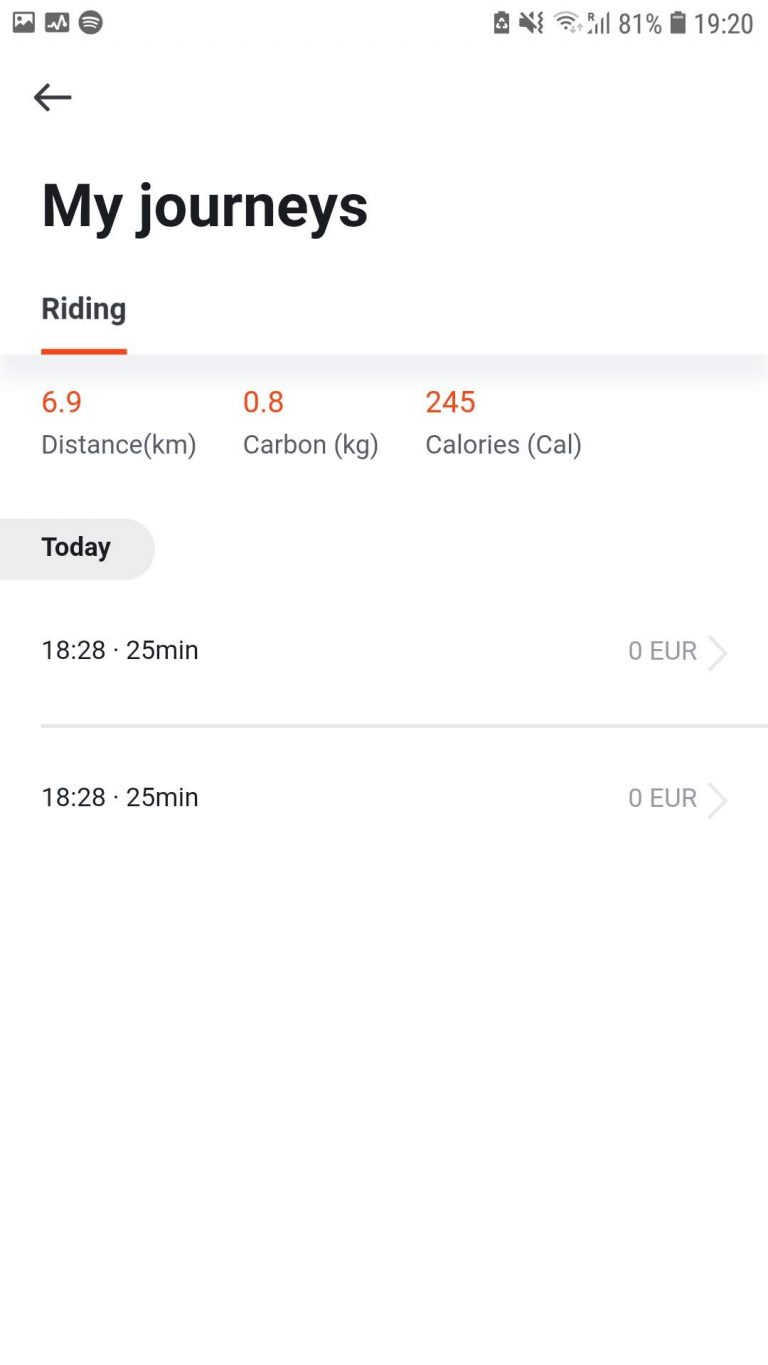Open the first journey's chevron arrow
Viewport: 768px width, 1365px height.
(717, 652)
